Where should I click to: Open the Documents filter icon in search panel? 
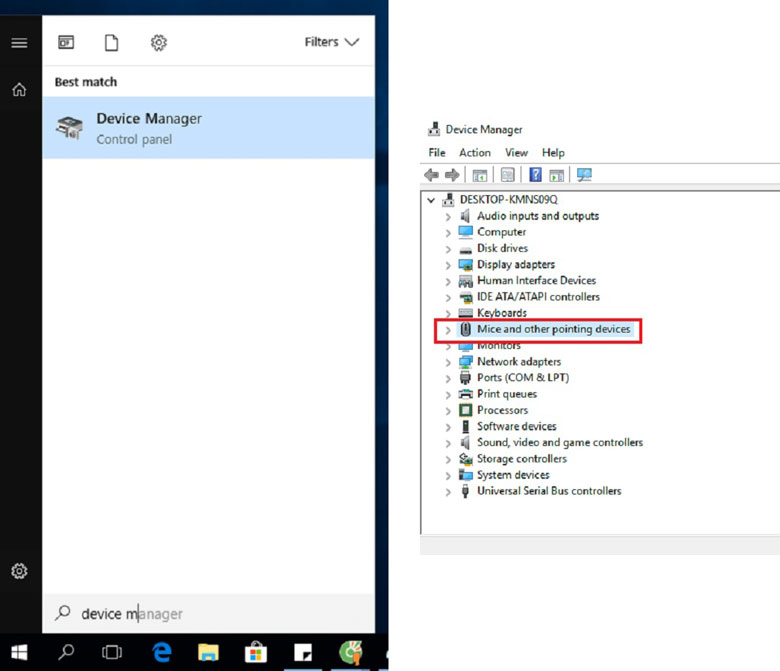click(112, 42)
